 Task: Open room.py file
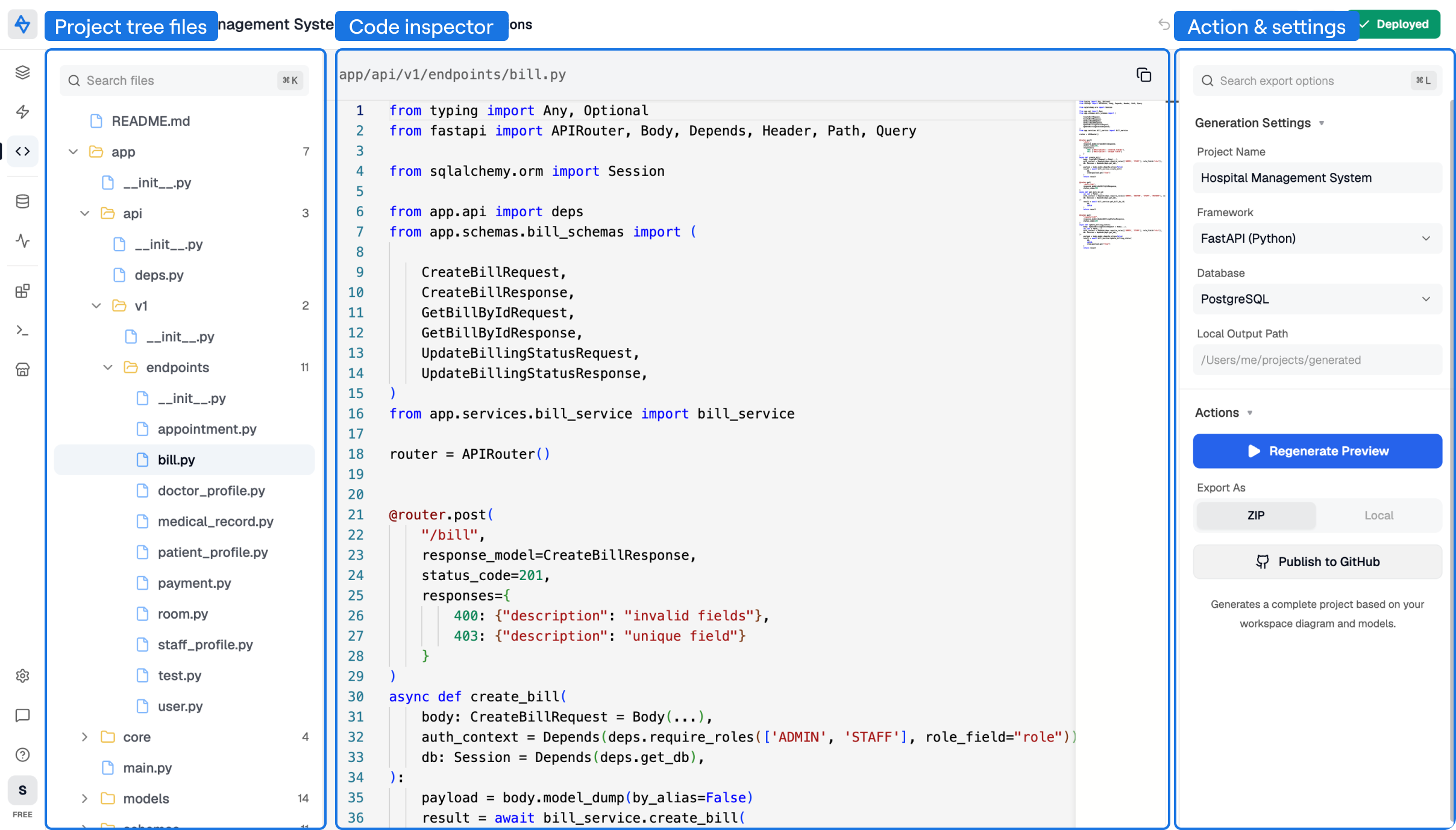(184, 614)
